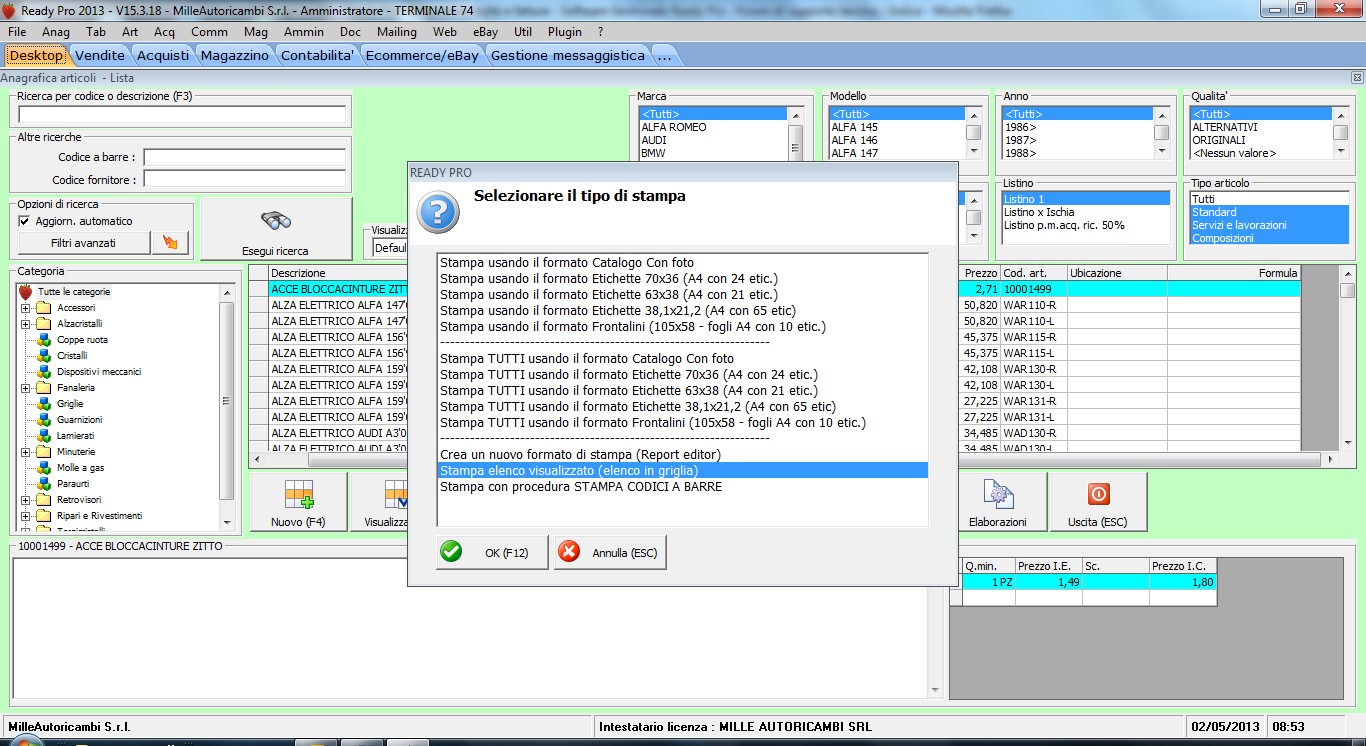Click the Formula column header
This screenshot has height=746, width=1366.
(x=1234, y=273)
